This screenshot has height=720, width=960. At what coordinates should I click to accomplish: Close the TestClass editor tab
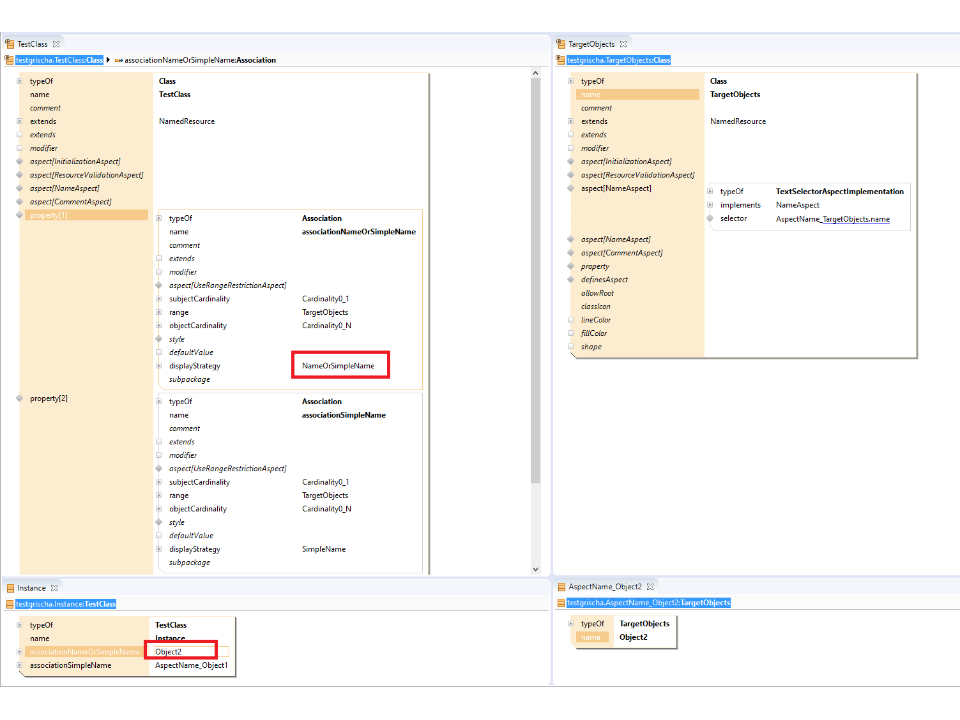click(57, 44)
